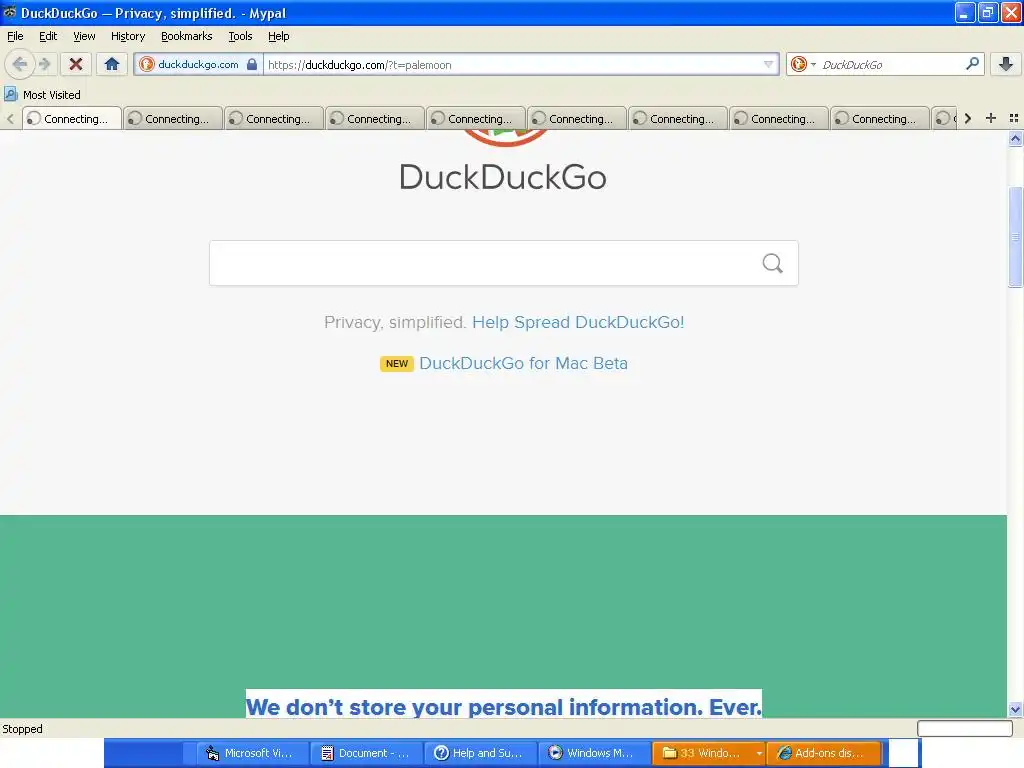
Task: Switch to Help and Su... taskbar button
Action: click(x=481, y=753)
